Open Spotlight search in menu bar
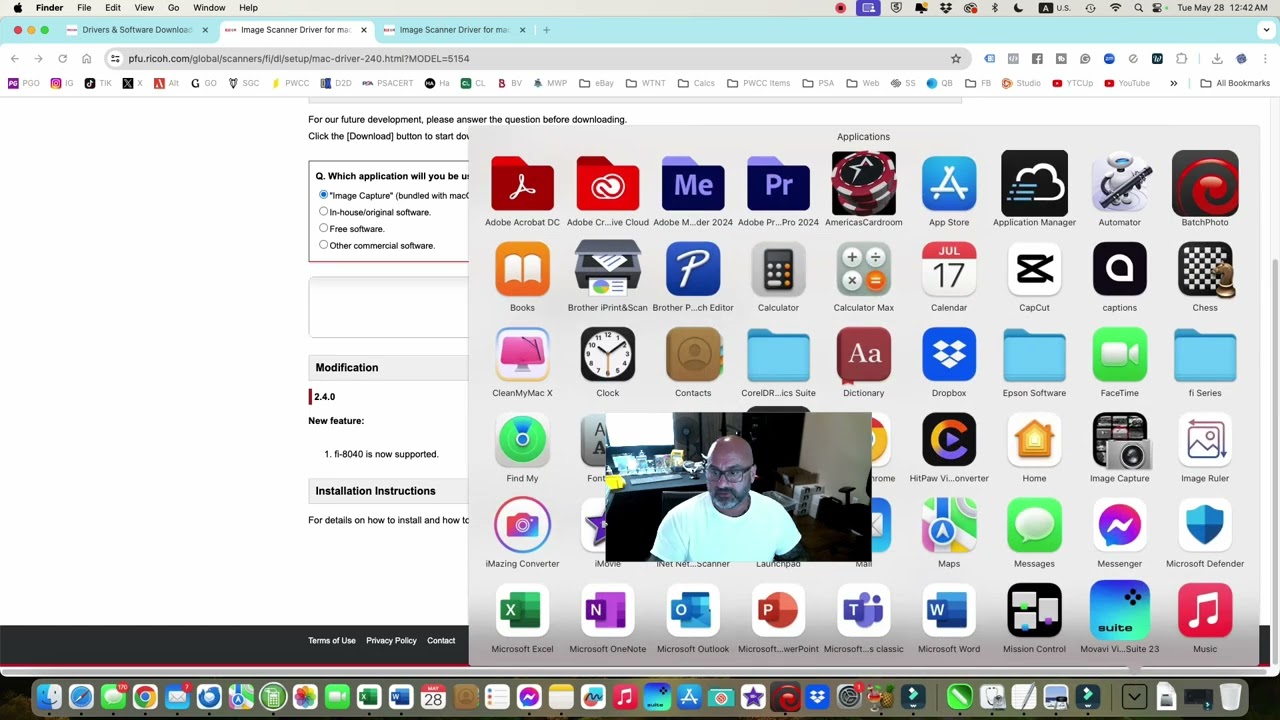This screenshot has height=720, width=1280. click(1138, 8)
